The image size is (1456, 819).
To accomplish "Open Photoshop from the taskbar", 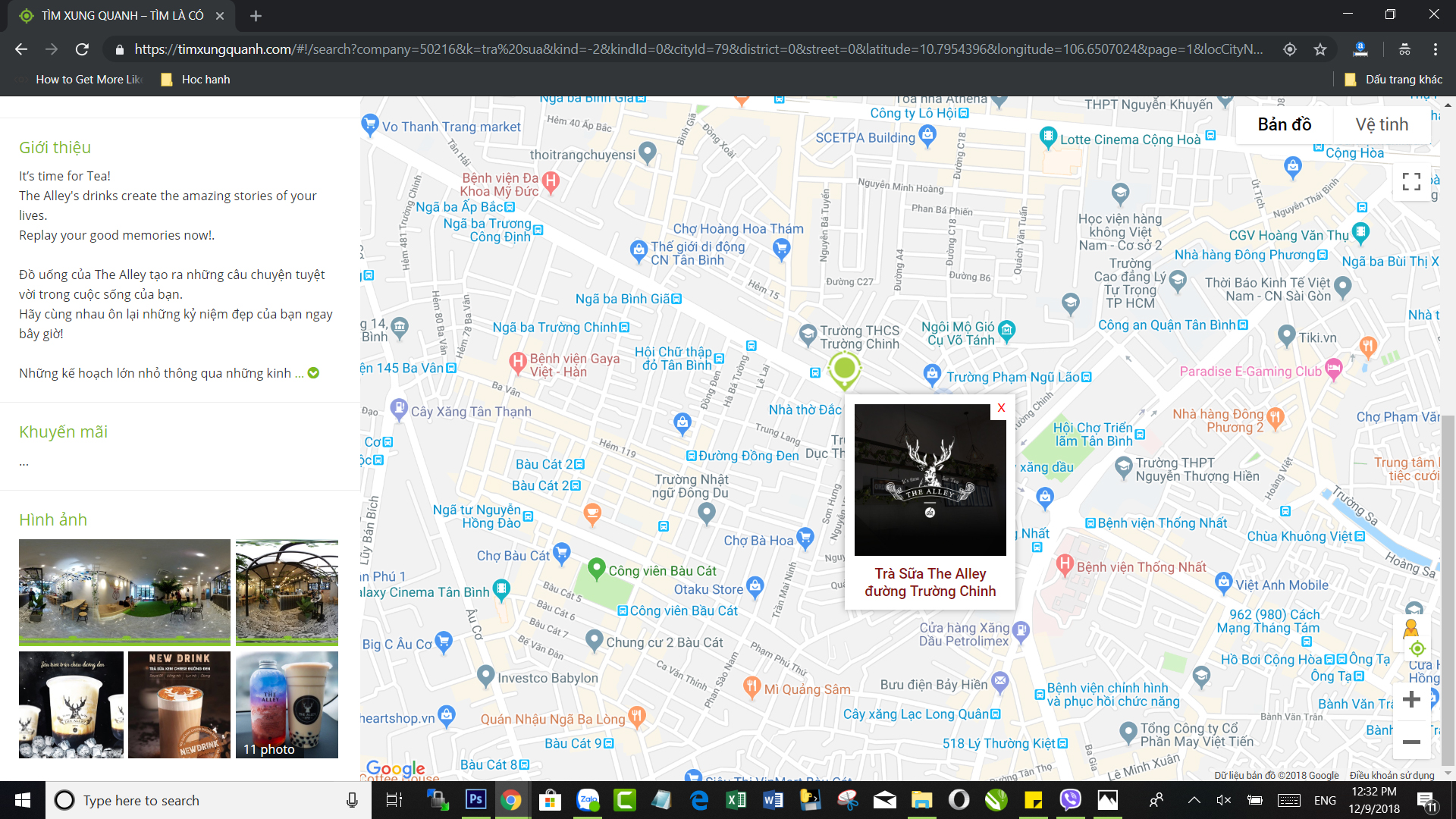I will point(475,800).
